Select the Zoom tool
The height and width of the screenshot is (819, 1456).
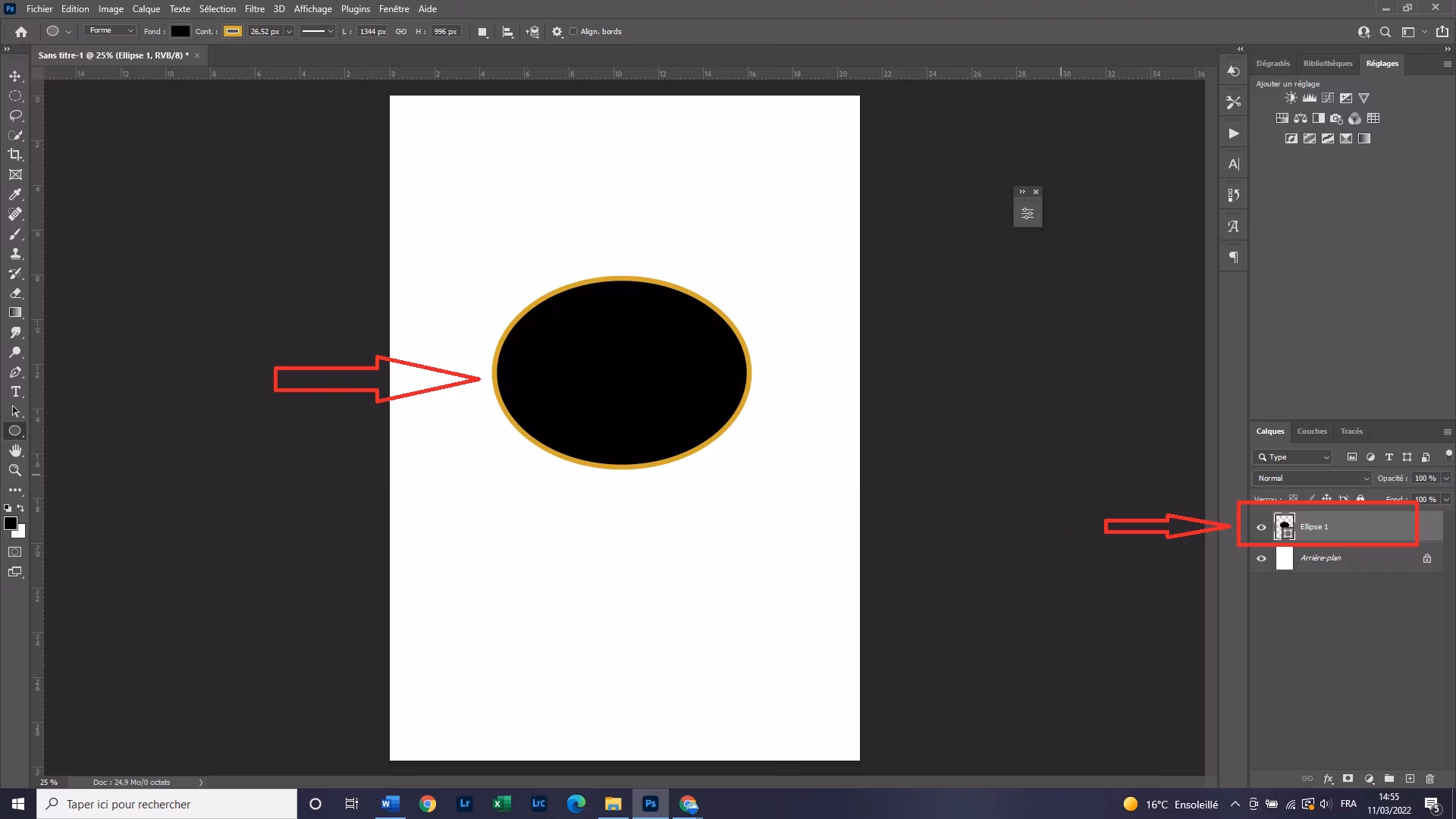tap(15, 470)
